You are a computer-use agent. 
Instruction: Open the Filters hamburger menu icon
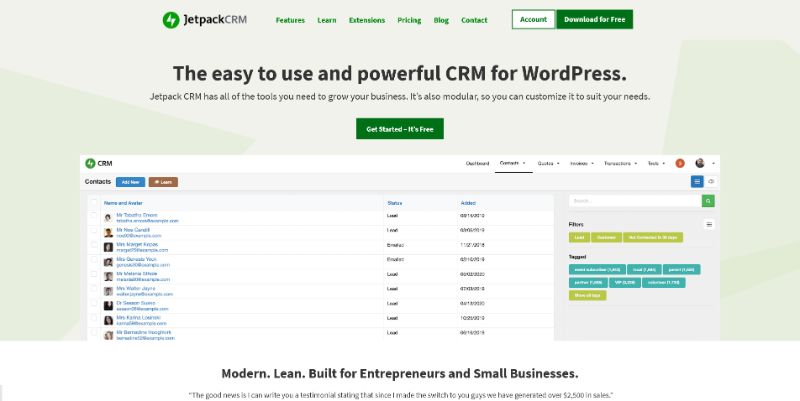click(x=709, y=224)
